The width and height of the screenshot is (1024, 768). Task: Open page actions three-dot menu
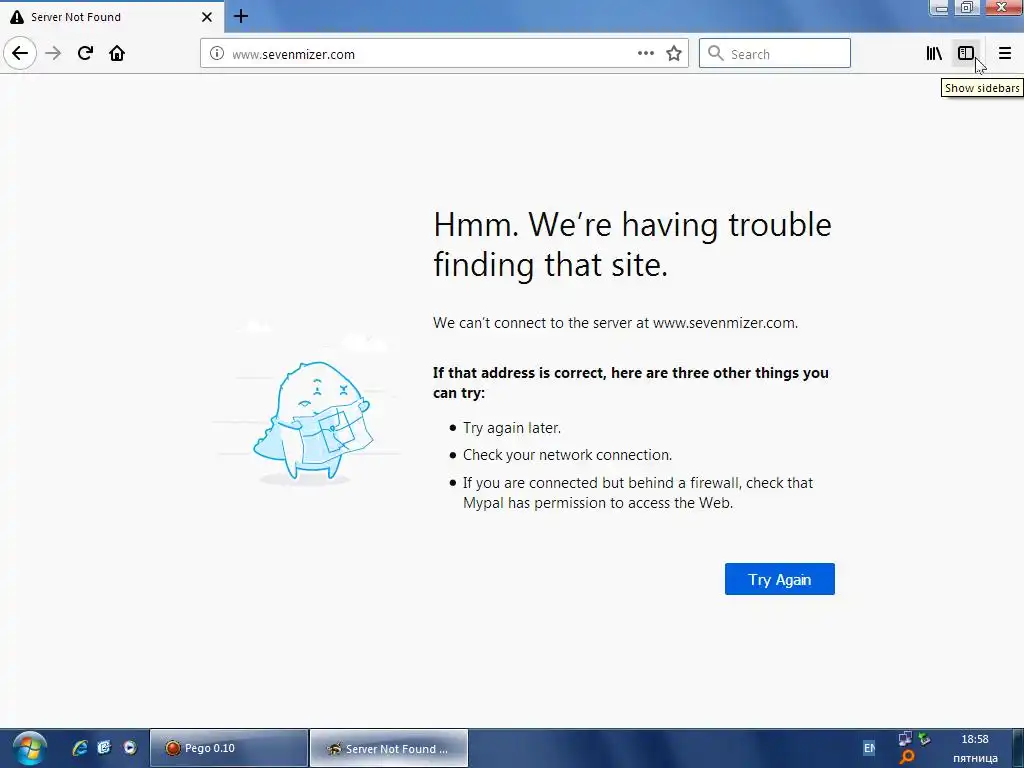click(645, 54)
